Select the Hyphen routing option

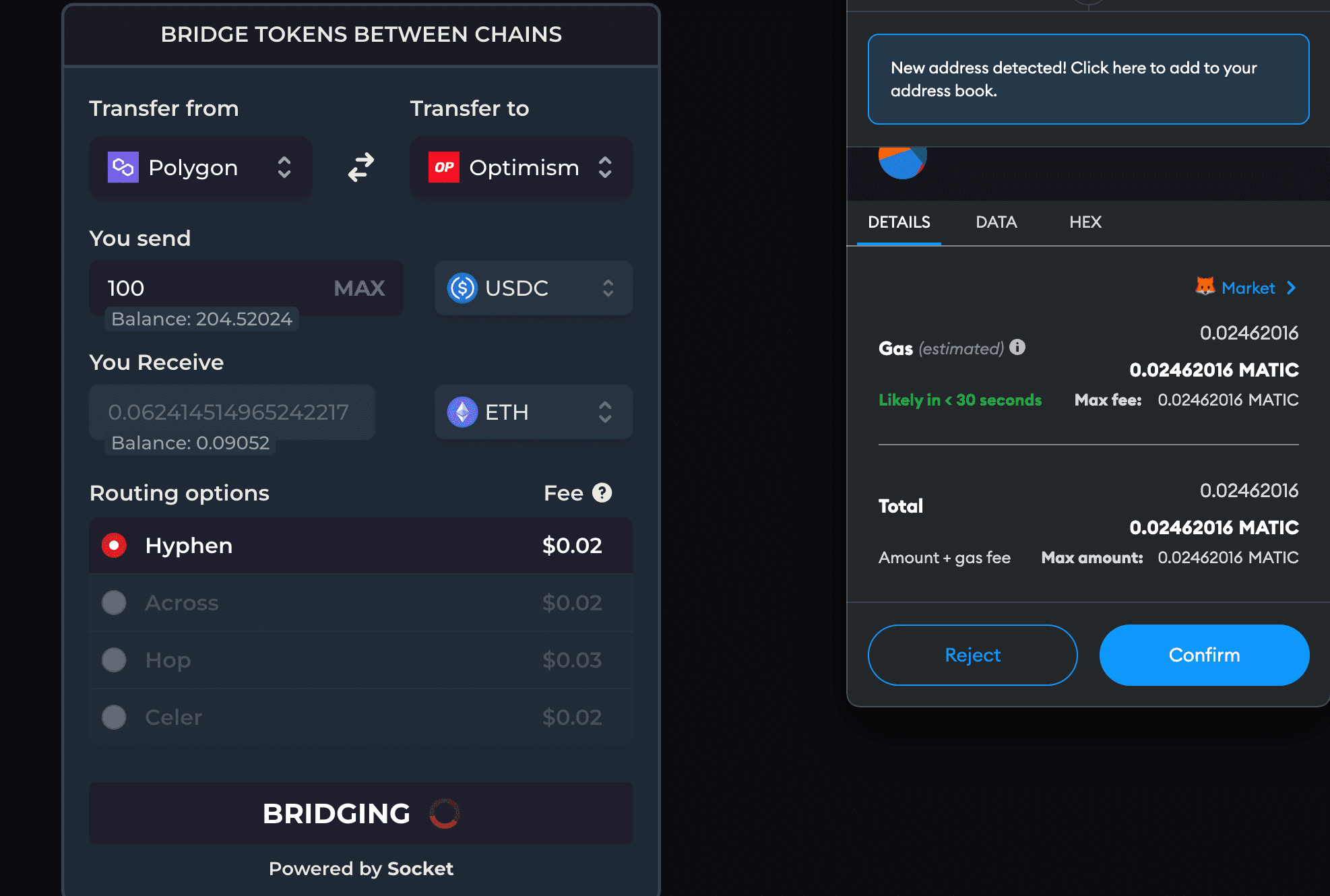(x=361, y=546)
